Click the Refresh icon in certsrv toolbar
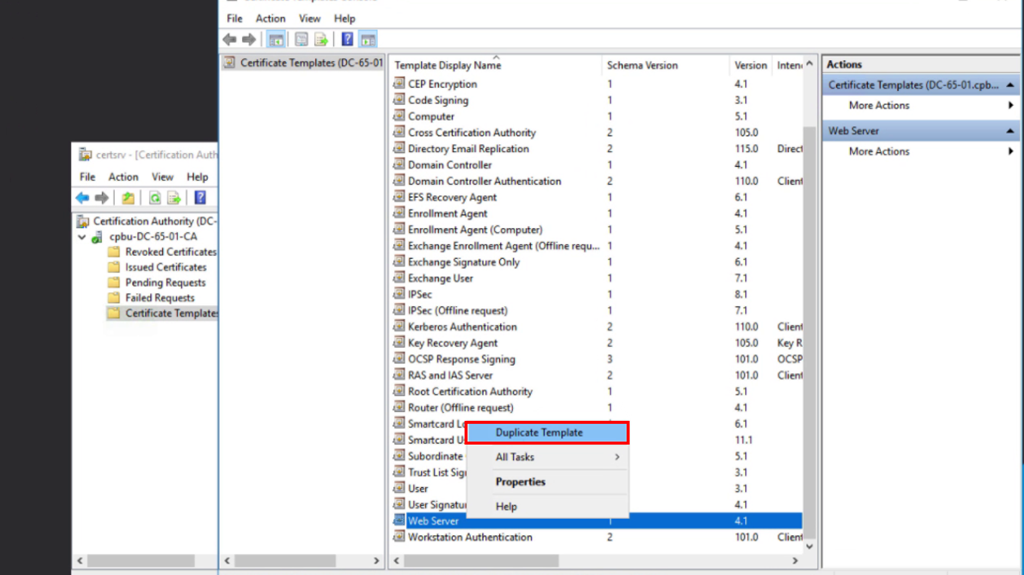The width and height of the screenshot is (1024, 575). [x=155, y=198]
